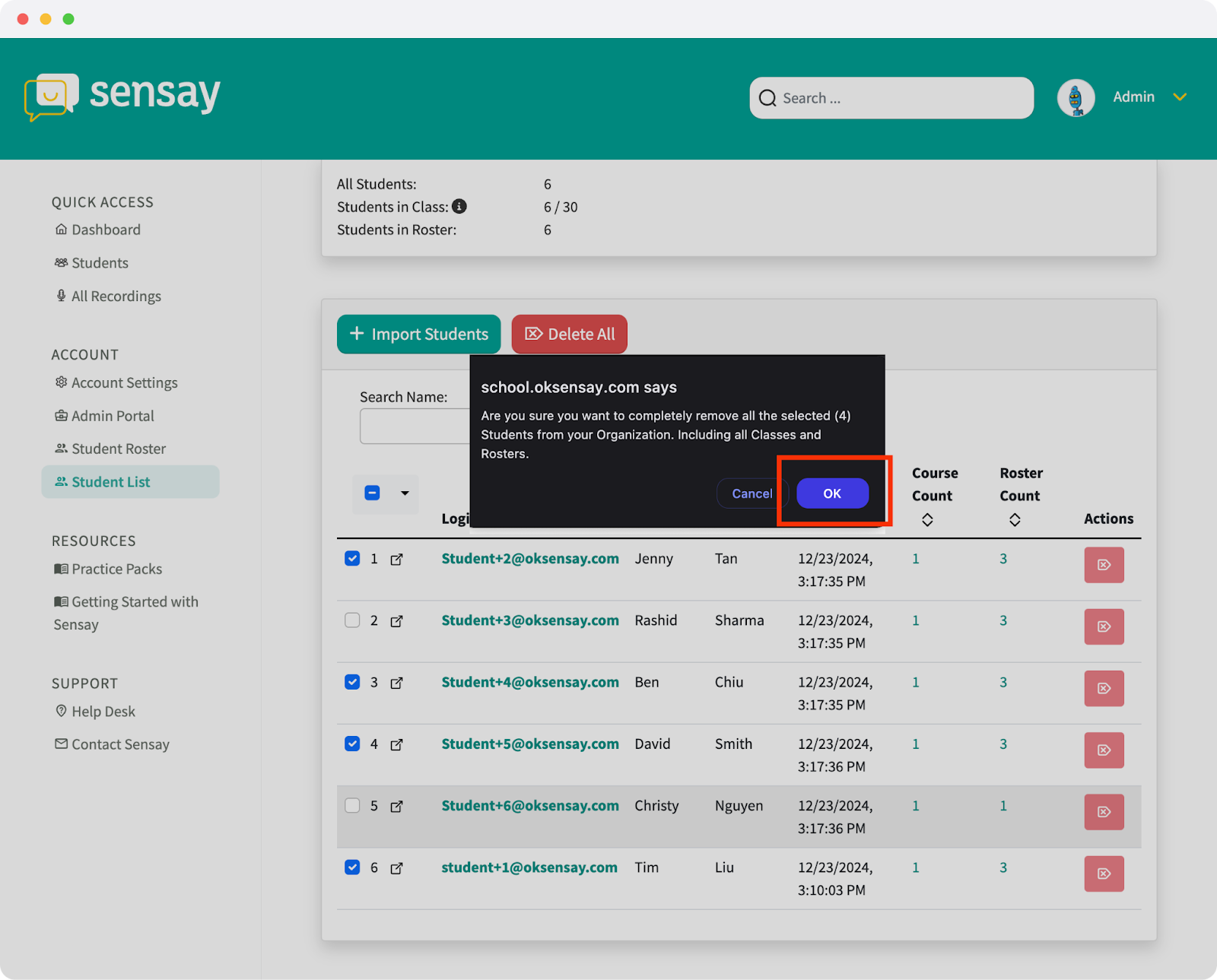Uncheck row 4 David Smith checkbox
The image size is (1217, 980).
click(352, 744)
